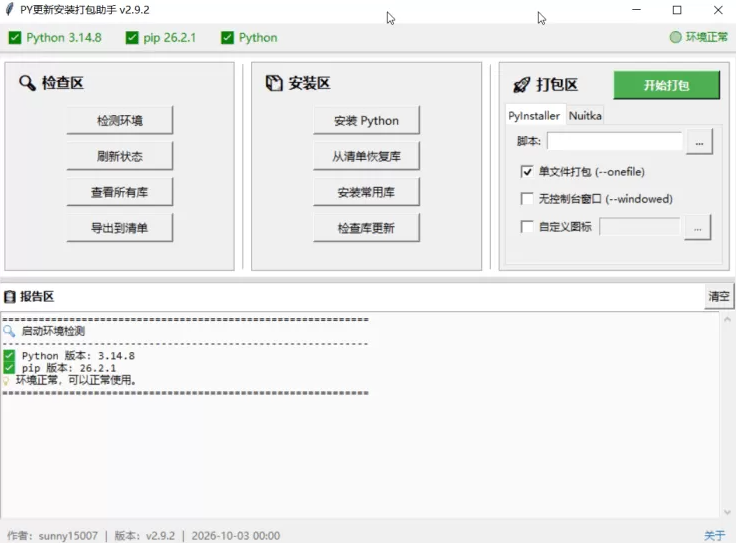This screenshot has height=543, width=736.
Task: Click the green check icon next to Python 3.14.8
Action: [x=15, y=38]
